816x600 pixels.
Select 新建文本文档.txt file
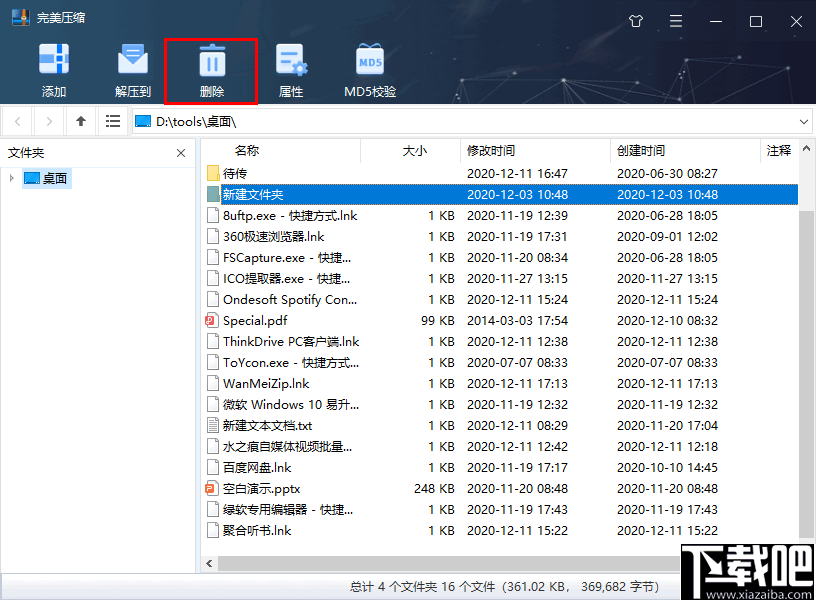click(502, 426)
